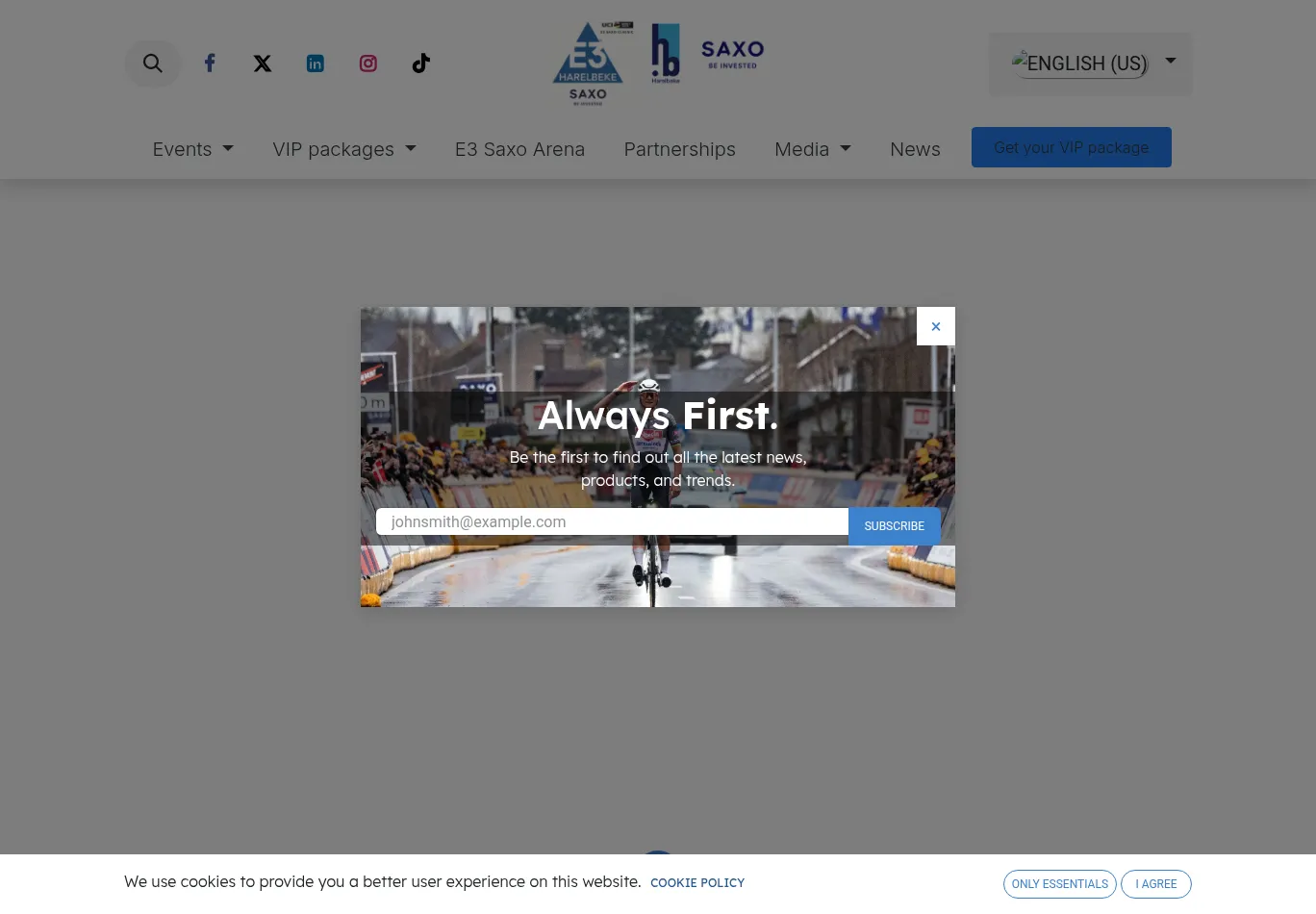Click the Saxo Be Invested logo
The height and width of the screenshot is (914, 1316).
click(732, 54)
